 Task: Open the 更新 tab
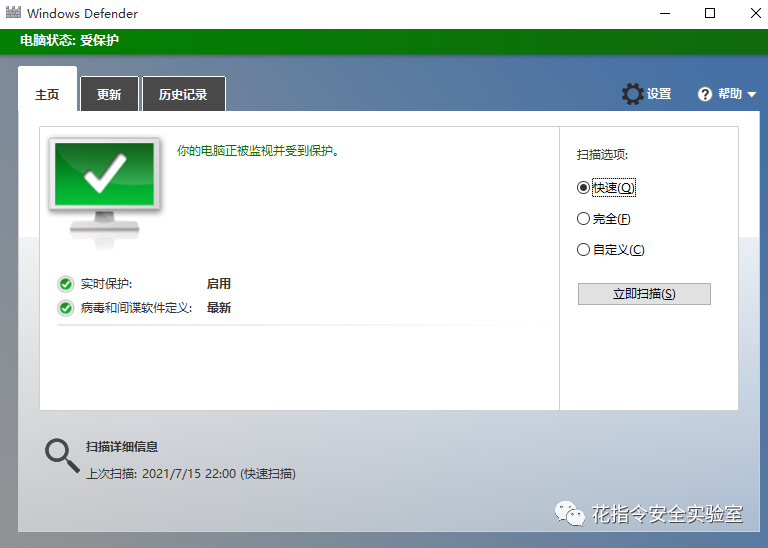click(x=109, y=94)
